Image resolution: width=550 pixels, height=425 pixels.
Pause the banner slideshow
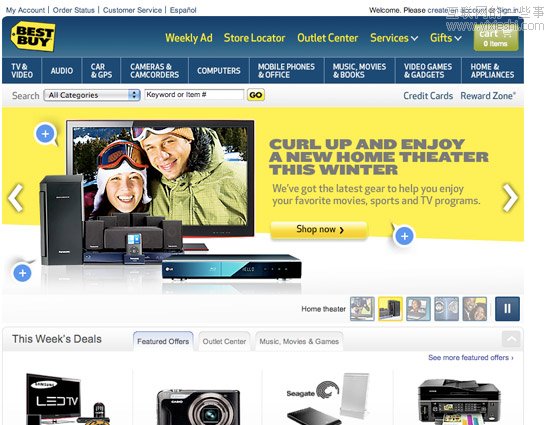(x=507, y=309)
